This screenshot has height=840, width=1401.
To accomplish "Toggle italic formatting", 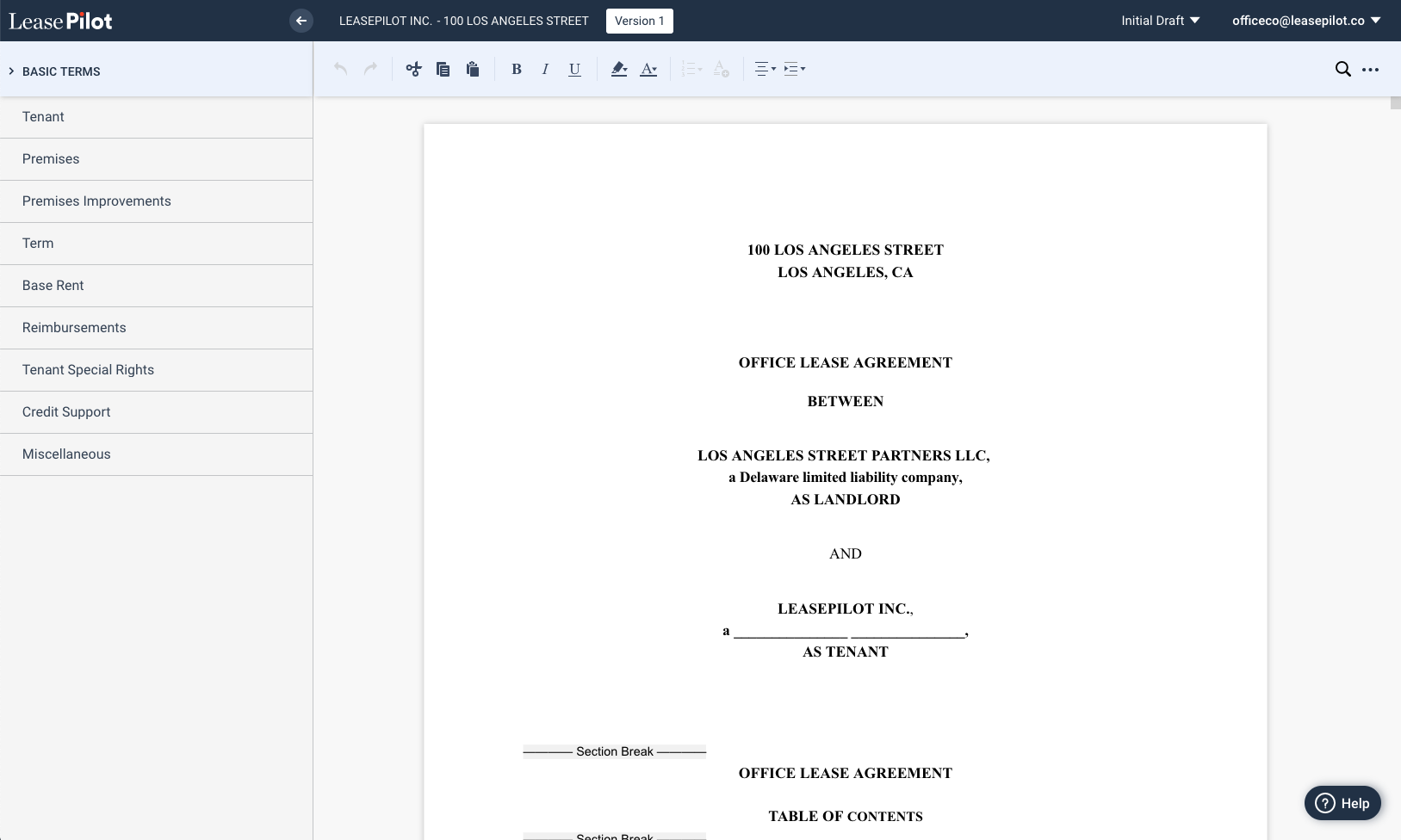I will point(545,69).
